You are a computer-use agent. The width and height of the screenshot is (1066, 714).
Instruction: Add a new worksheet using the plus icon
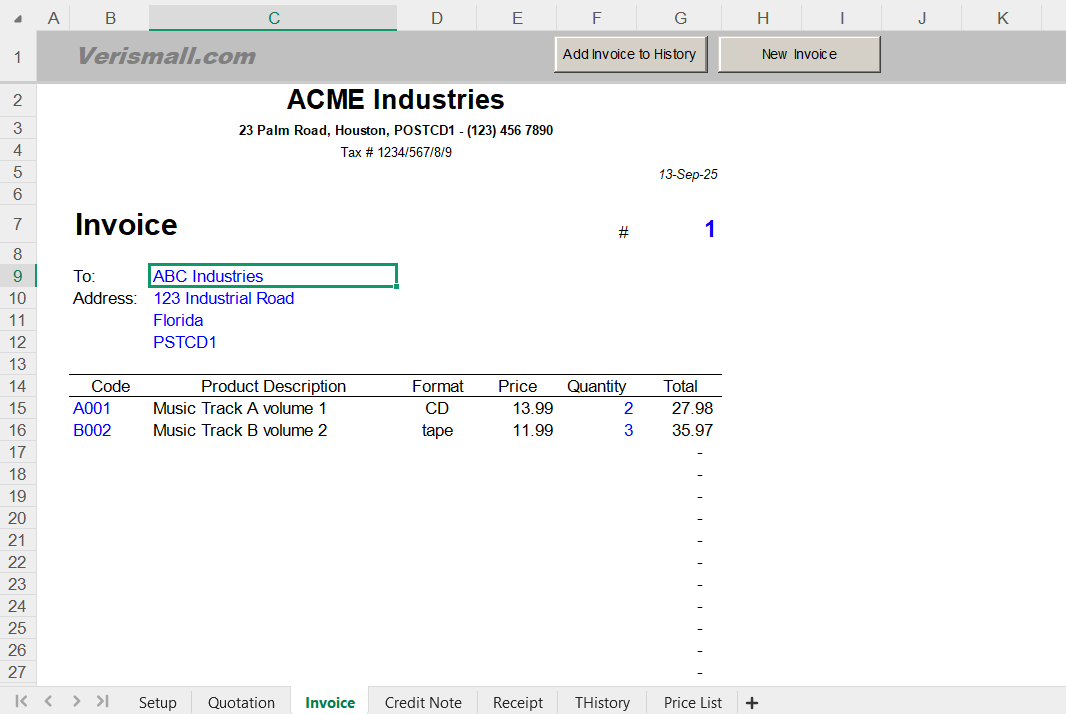click(752, 702)
